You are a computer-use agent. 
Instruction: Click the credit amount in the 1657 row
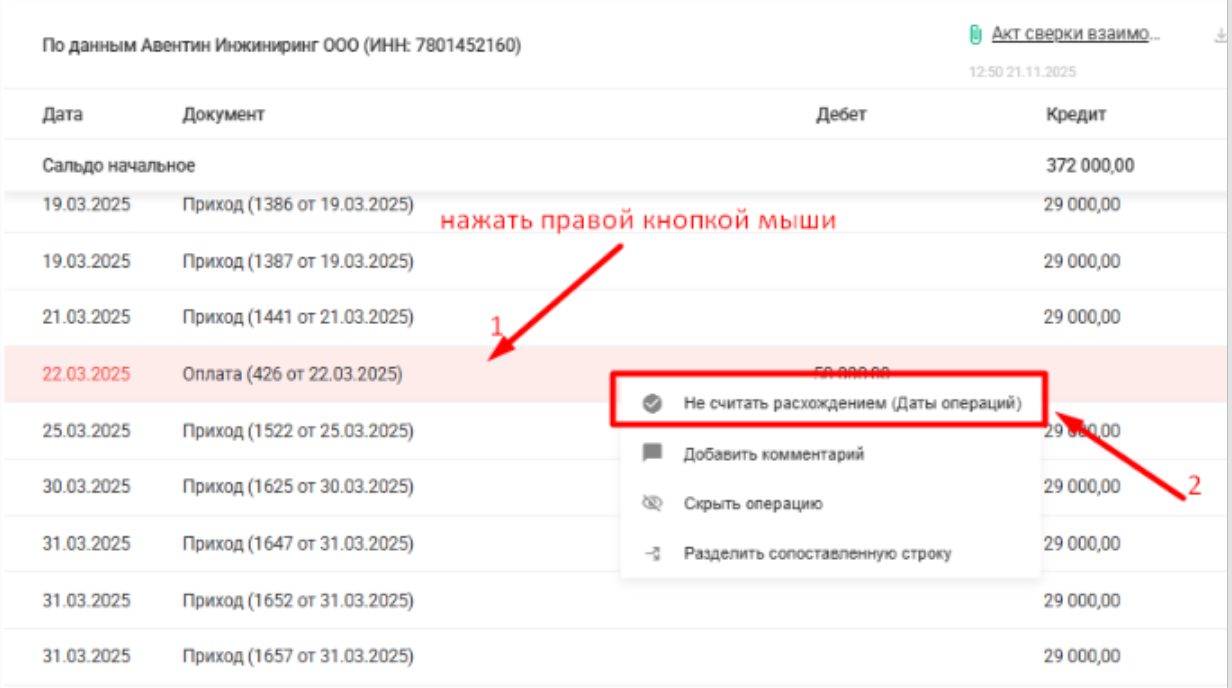pyautogui.click(x=1082, y=657)
